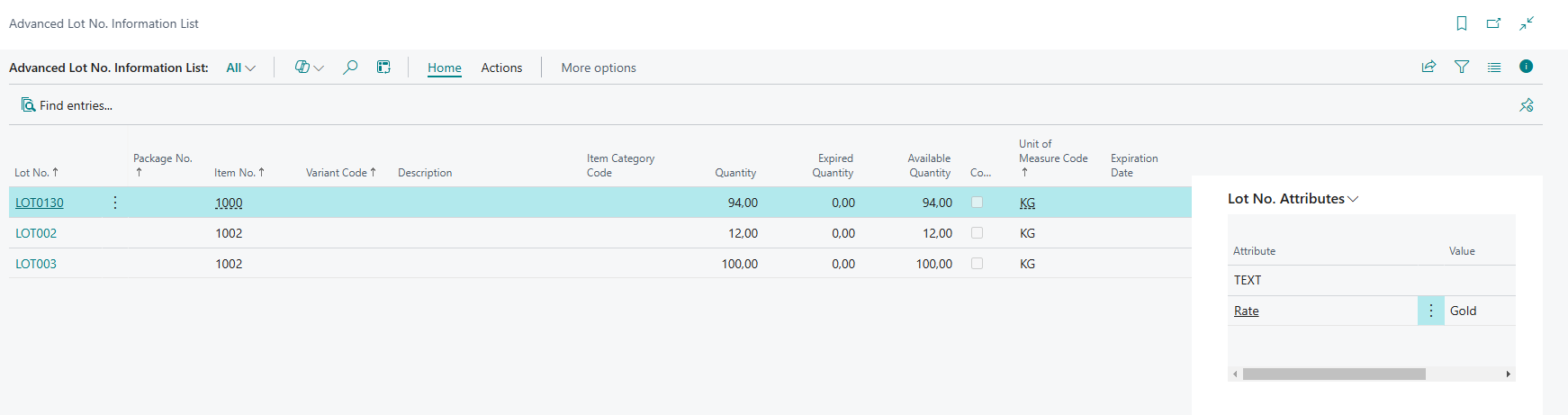Image resolution: width=1568 pixels, height=415 pixels.
Task: Open the Copilot icon dropdown
Action: 309,68
